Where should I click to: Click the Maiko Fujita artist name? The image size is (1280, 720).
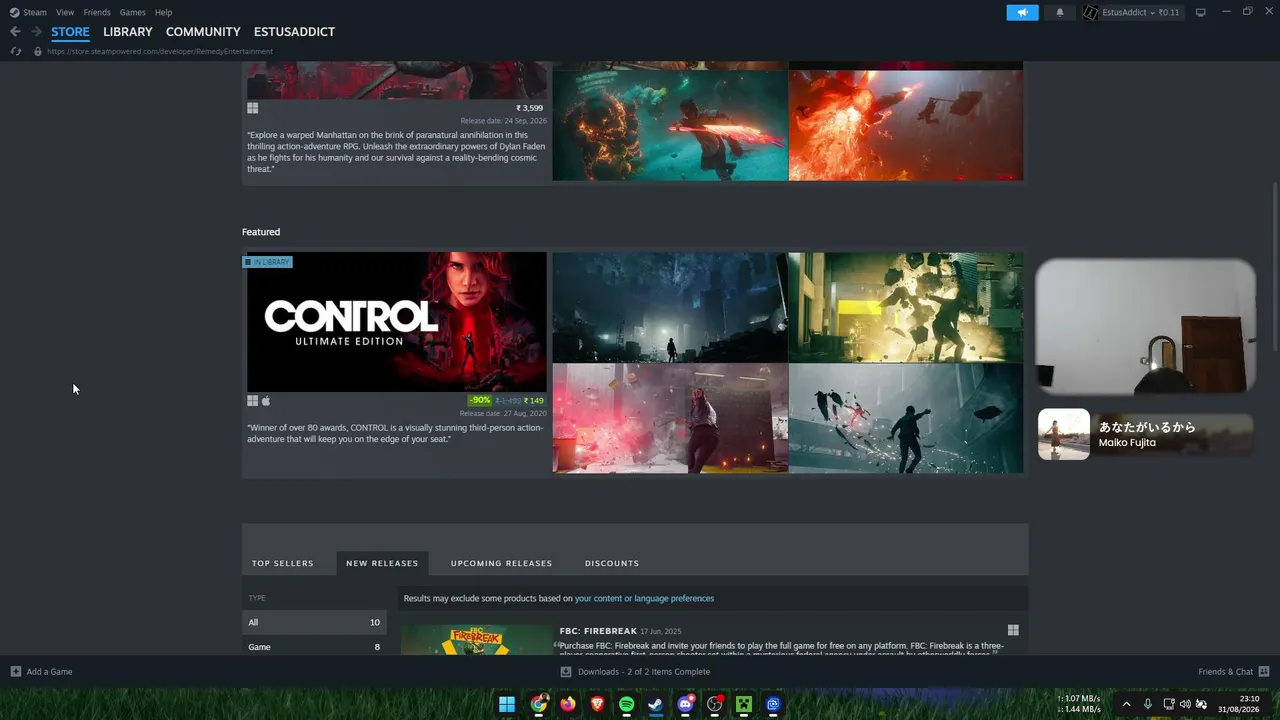1127,442
